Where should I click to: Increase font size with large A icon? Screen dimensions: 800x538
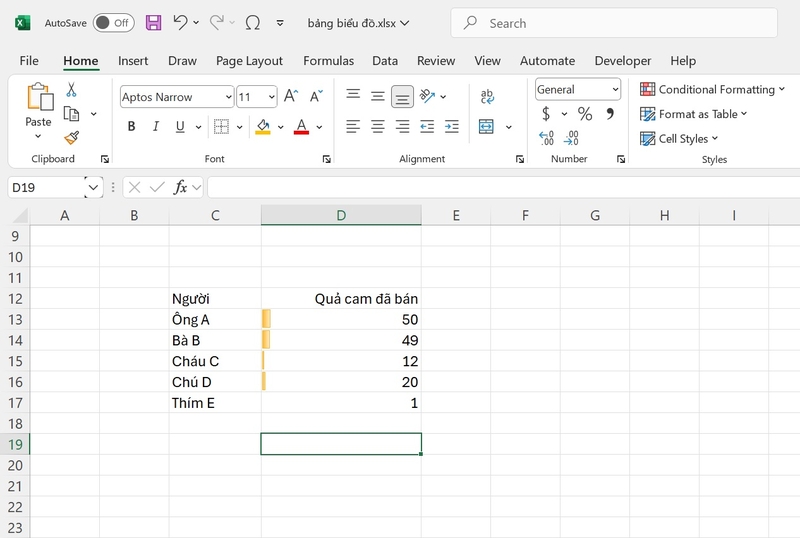(291, 96)
